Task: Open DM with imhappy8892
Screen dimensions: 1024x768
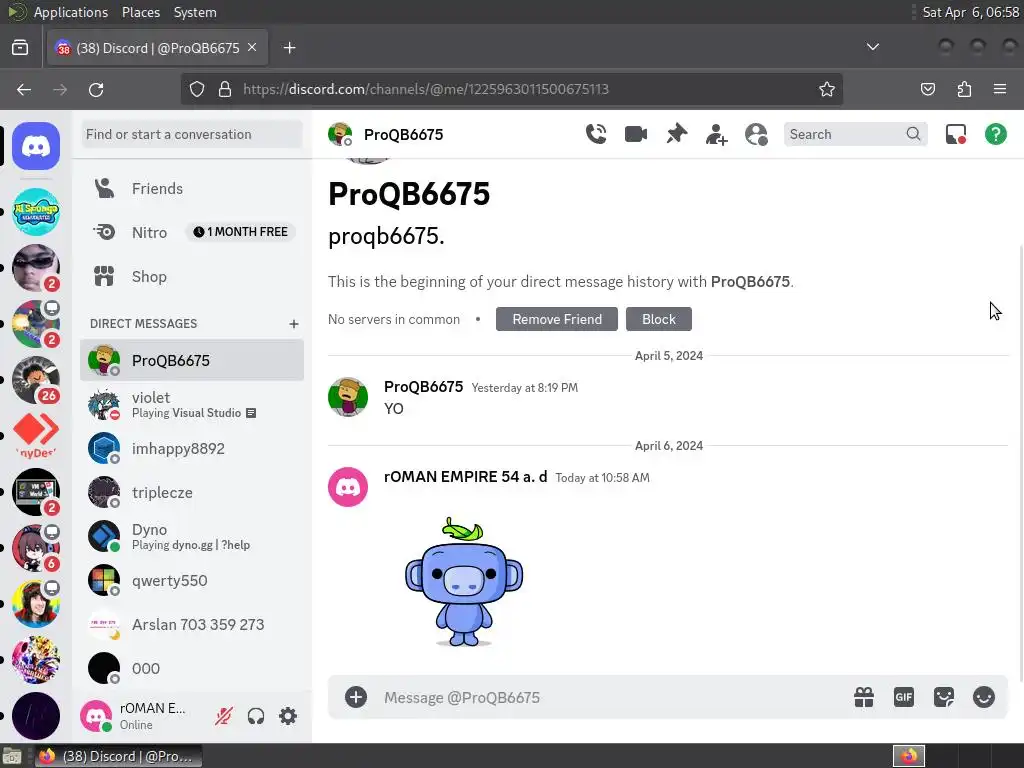Action: 192,449
